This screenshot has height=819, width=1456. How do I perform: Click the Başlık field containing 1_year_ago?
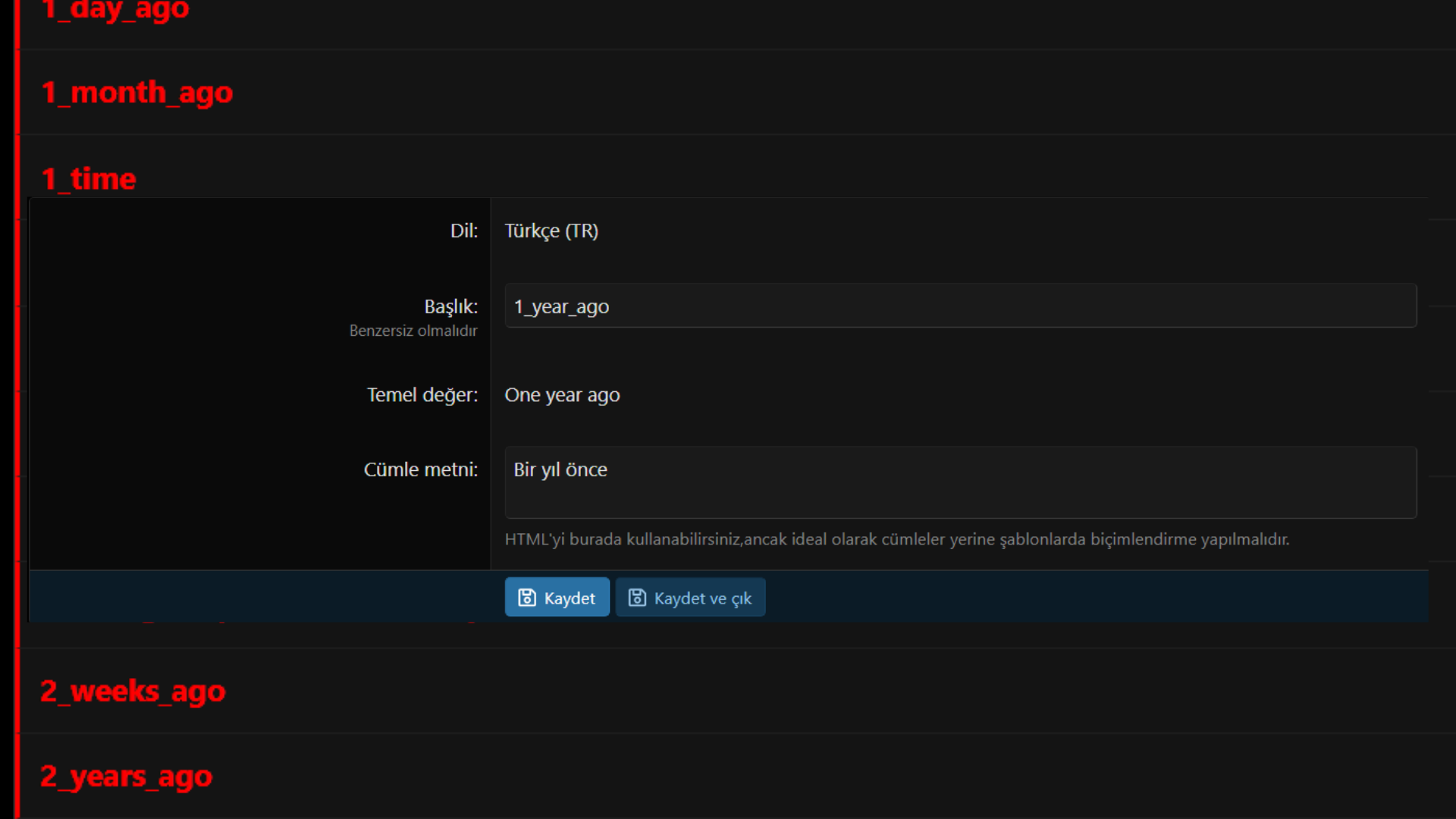click(960, 306)
